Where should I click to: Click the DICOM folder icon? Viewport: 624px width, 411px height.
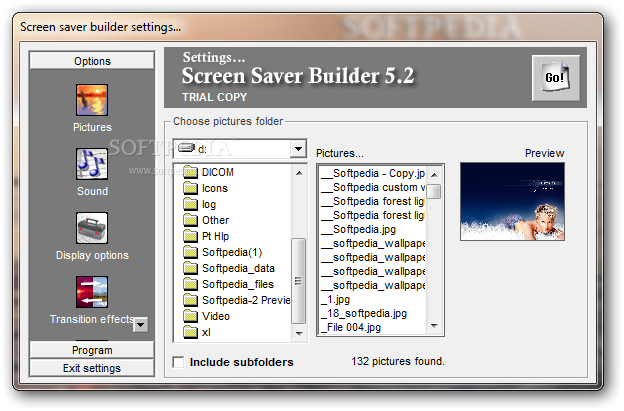click(191, 172)
